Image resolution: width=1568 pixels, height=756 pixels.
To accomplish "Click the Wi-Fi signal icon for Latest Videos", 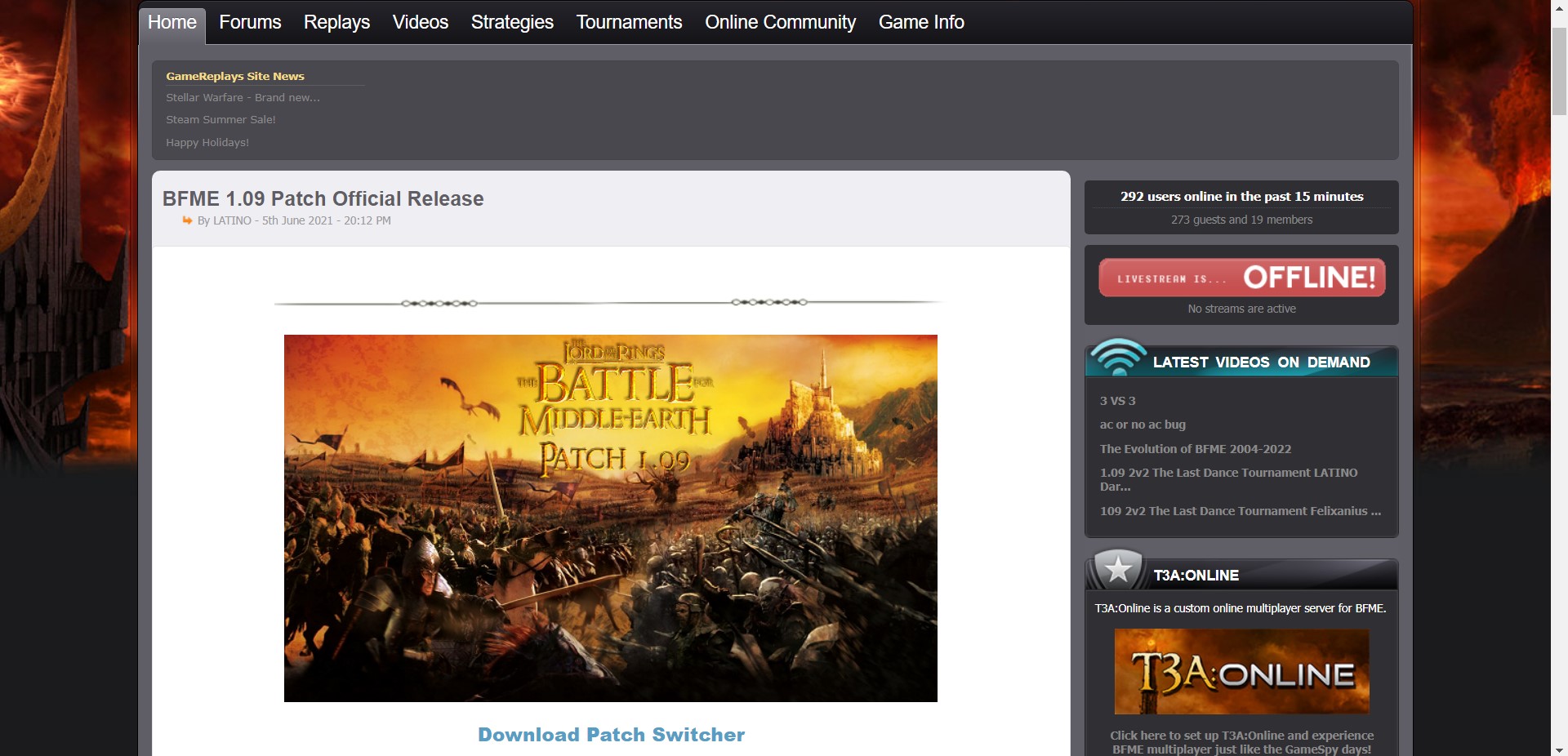I will (x=1118, y=357).
